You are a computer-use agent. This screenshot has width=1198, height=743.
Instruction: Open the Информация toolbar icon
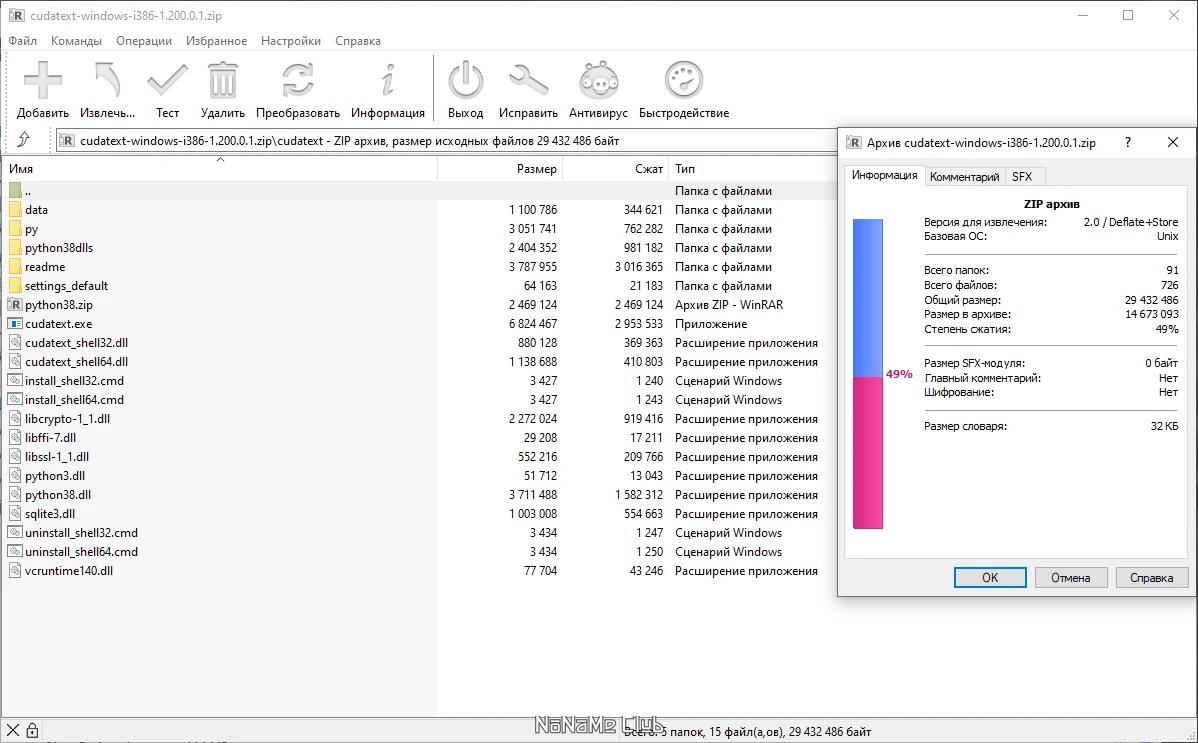(388, 80)
